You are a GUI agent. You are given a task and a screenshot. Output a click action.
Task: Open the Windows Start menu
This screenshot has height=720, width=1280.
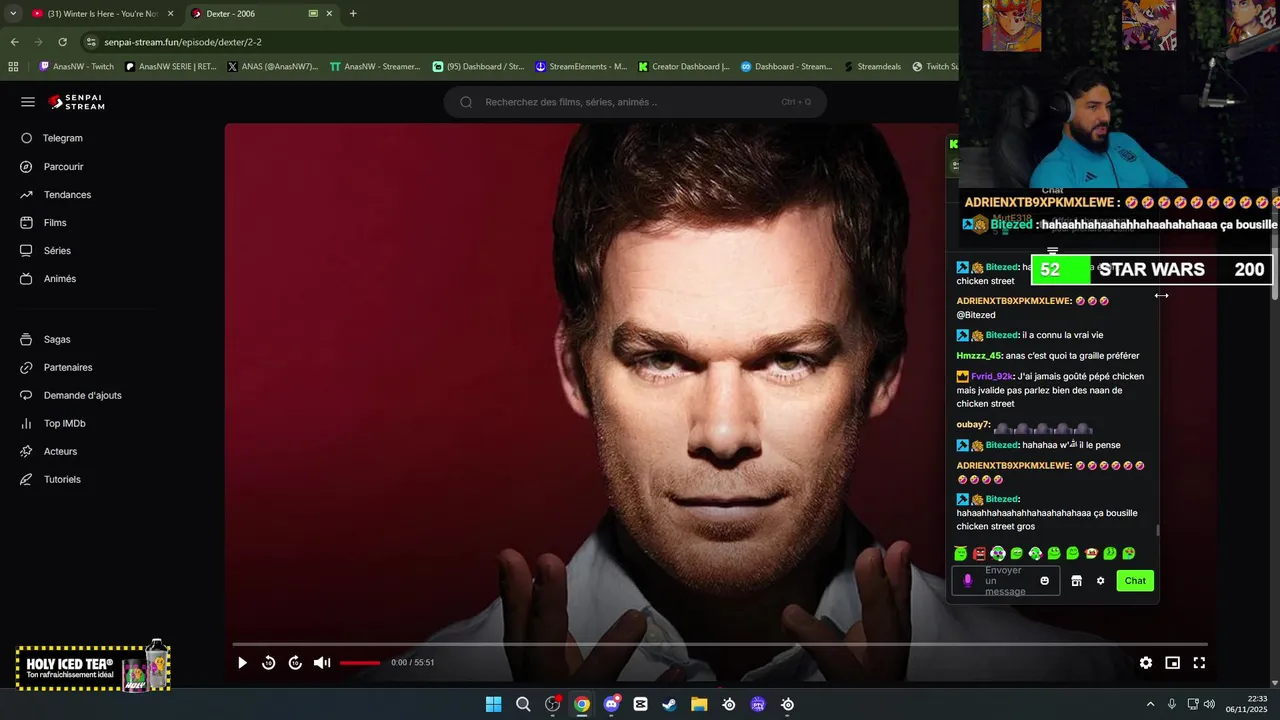[x=493, y=705]
